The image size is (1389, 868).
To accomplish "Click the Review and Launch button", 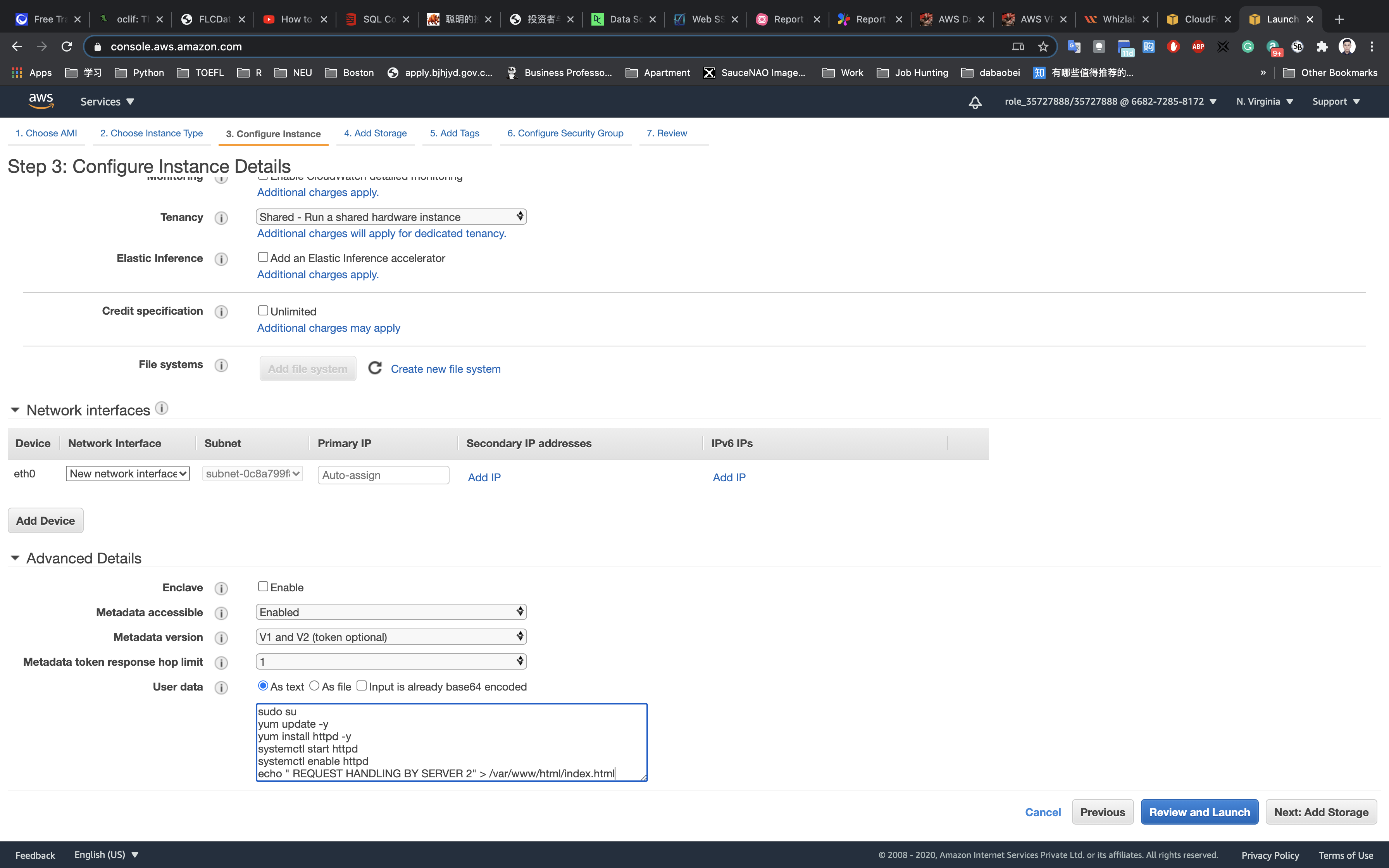I will [1199, 812].
